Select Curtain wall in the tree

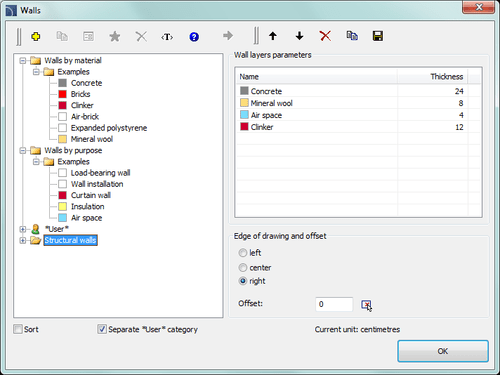point(91,195)
